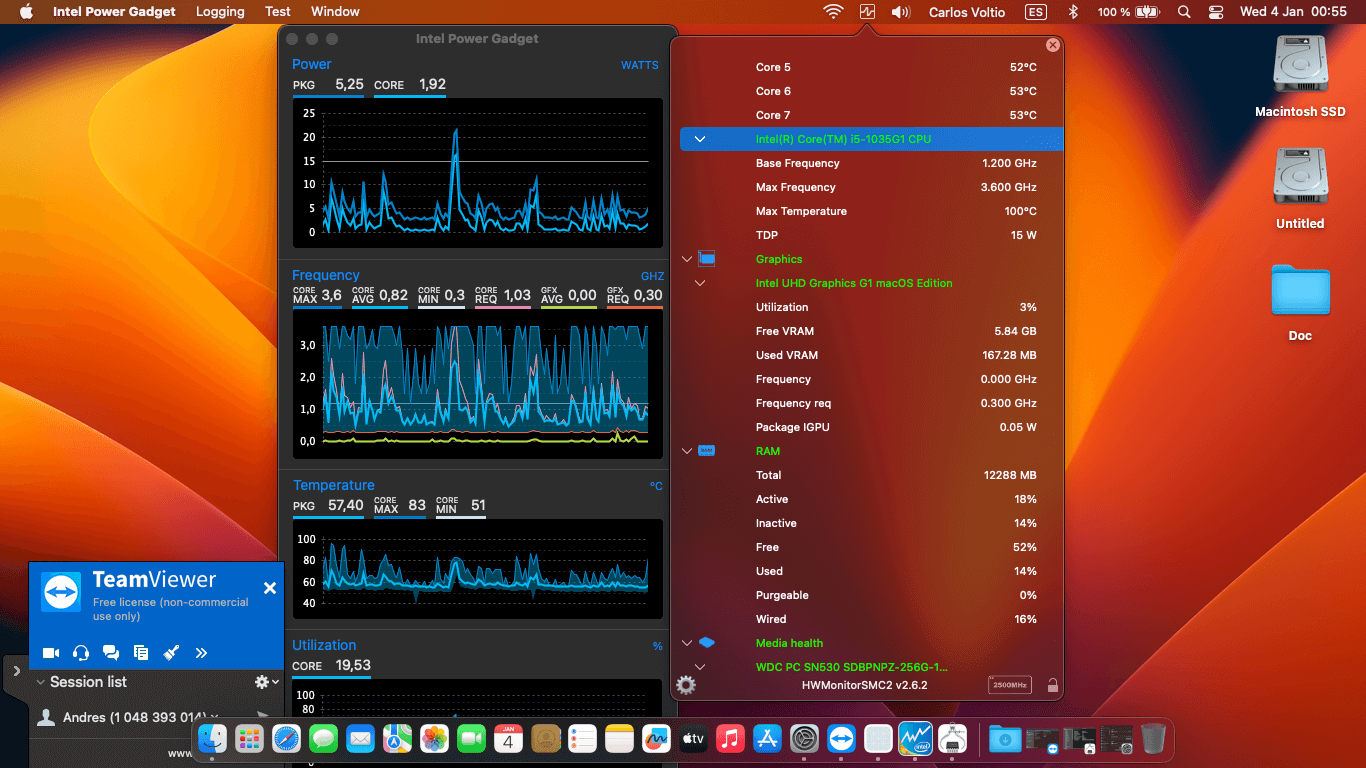Open Maps from the Dock
1366x768 pixels.
point(397,739)
